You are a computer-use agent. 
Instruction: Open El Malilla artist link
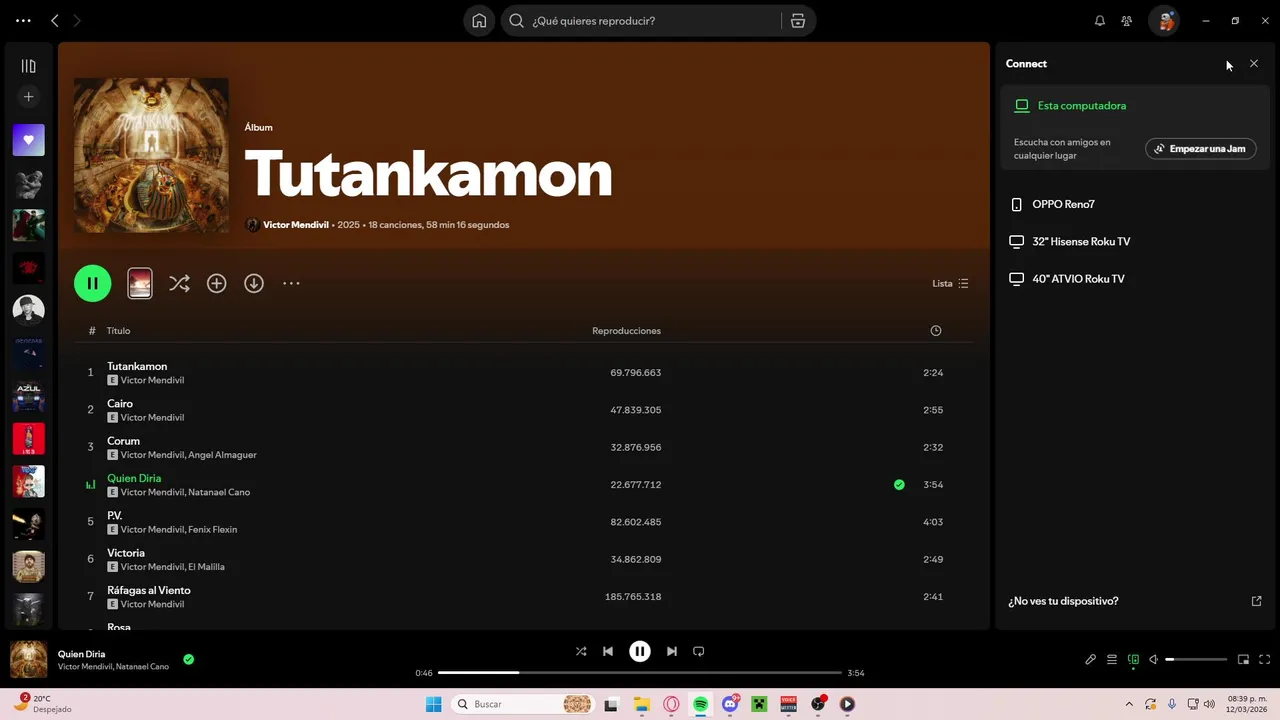[207, 567]
